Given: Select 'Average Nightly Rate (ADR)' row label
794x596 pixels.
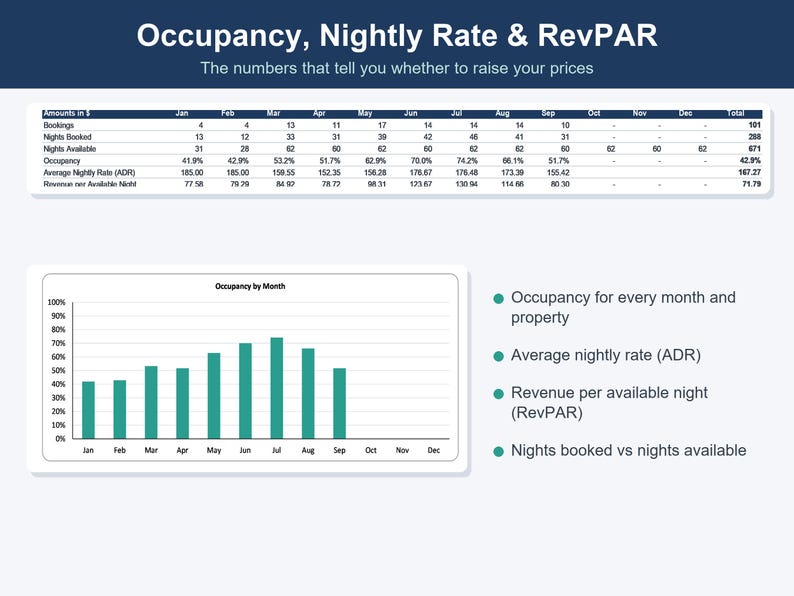Looking at the screenshot, I should (x=89, y=173).
